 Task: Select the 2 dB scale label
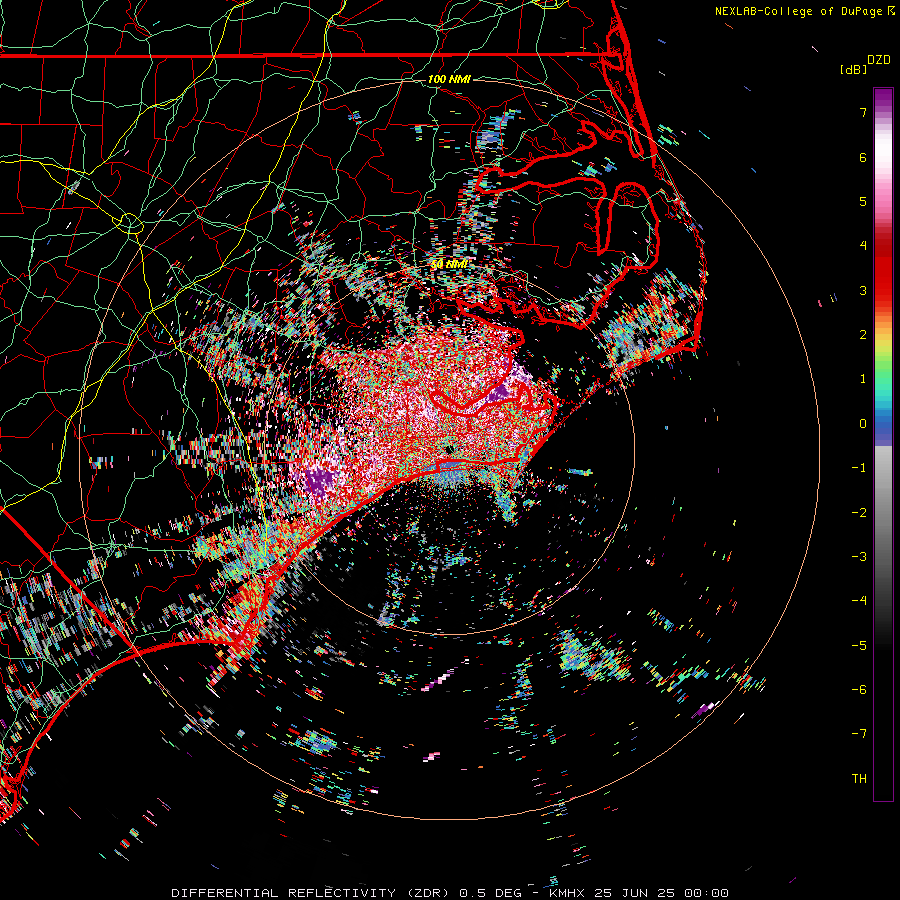[x=863, y=335]
